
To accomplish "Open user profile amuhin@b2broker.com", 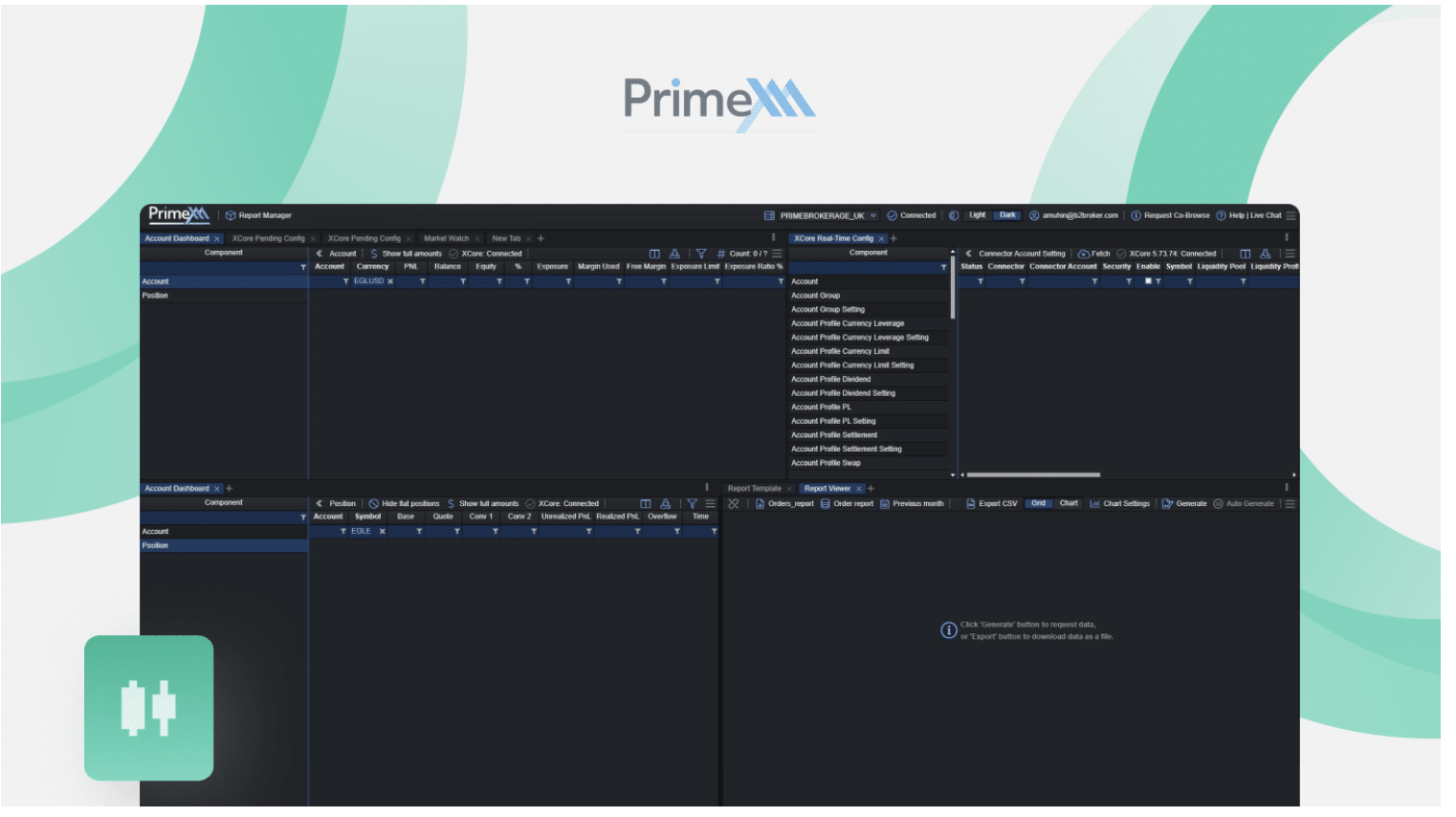I will point(1073,215).
